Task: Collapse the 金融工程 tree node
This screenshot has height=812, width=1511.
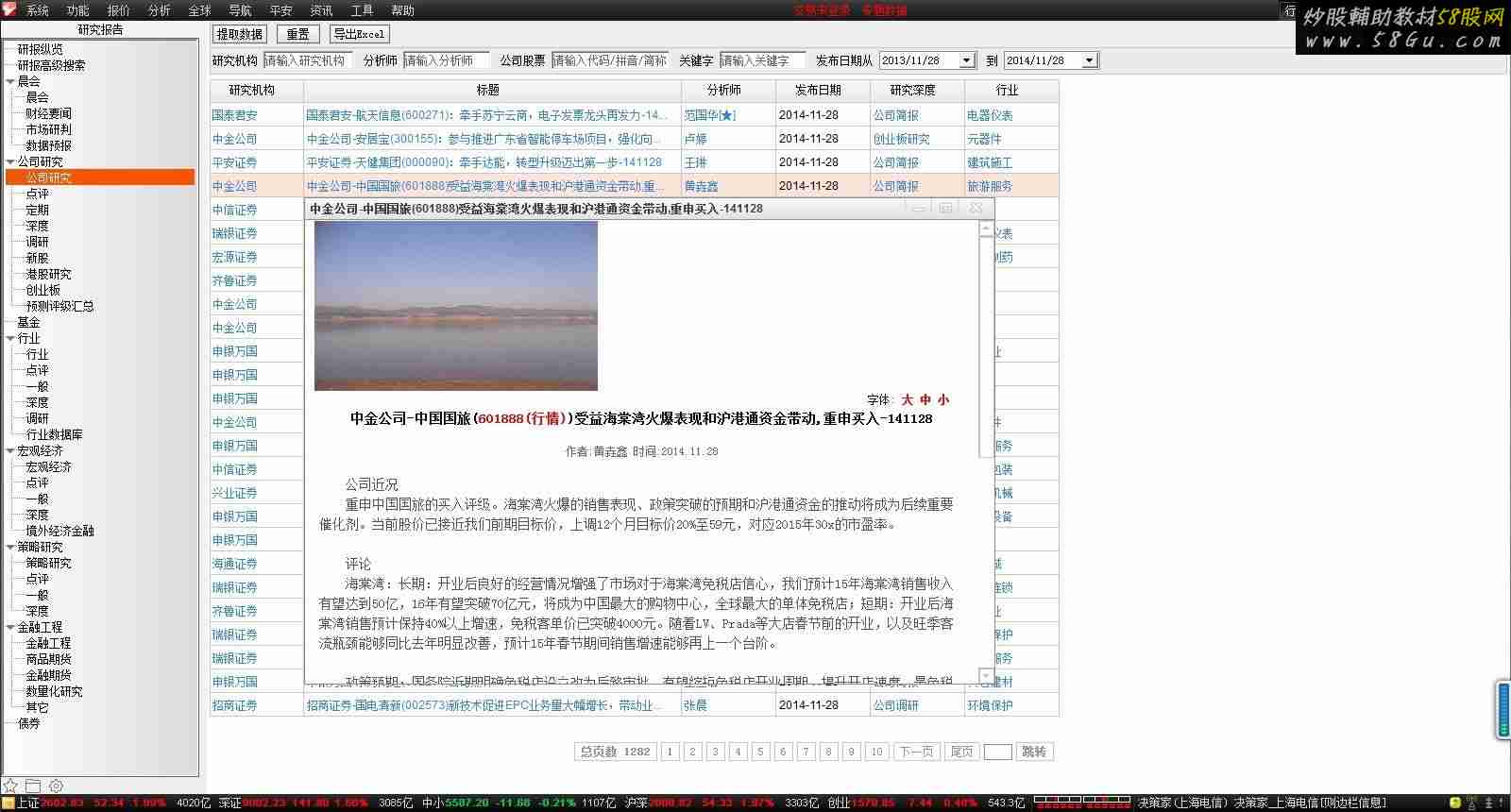Action: 10,627
